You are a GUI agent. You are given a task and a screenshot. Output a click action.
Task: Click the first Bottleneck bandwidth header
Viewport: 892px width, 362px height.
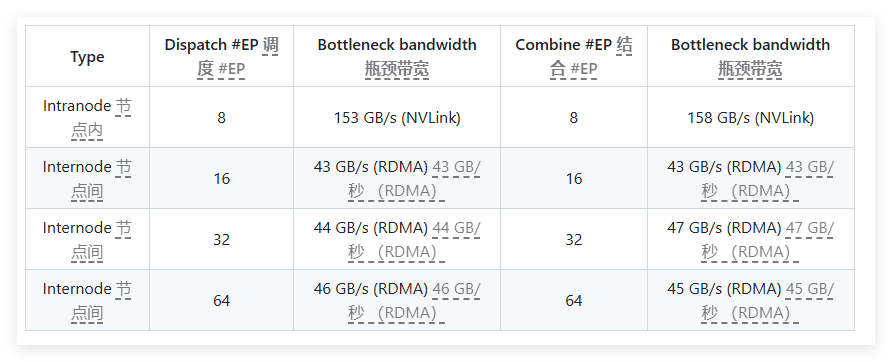tap(397, 56)
